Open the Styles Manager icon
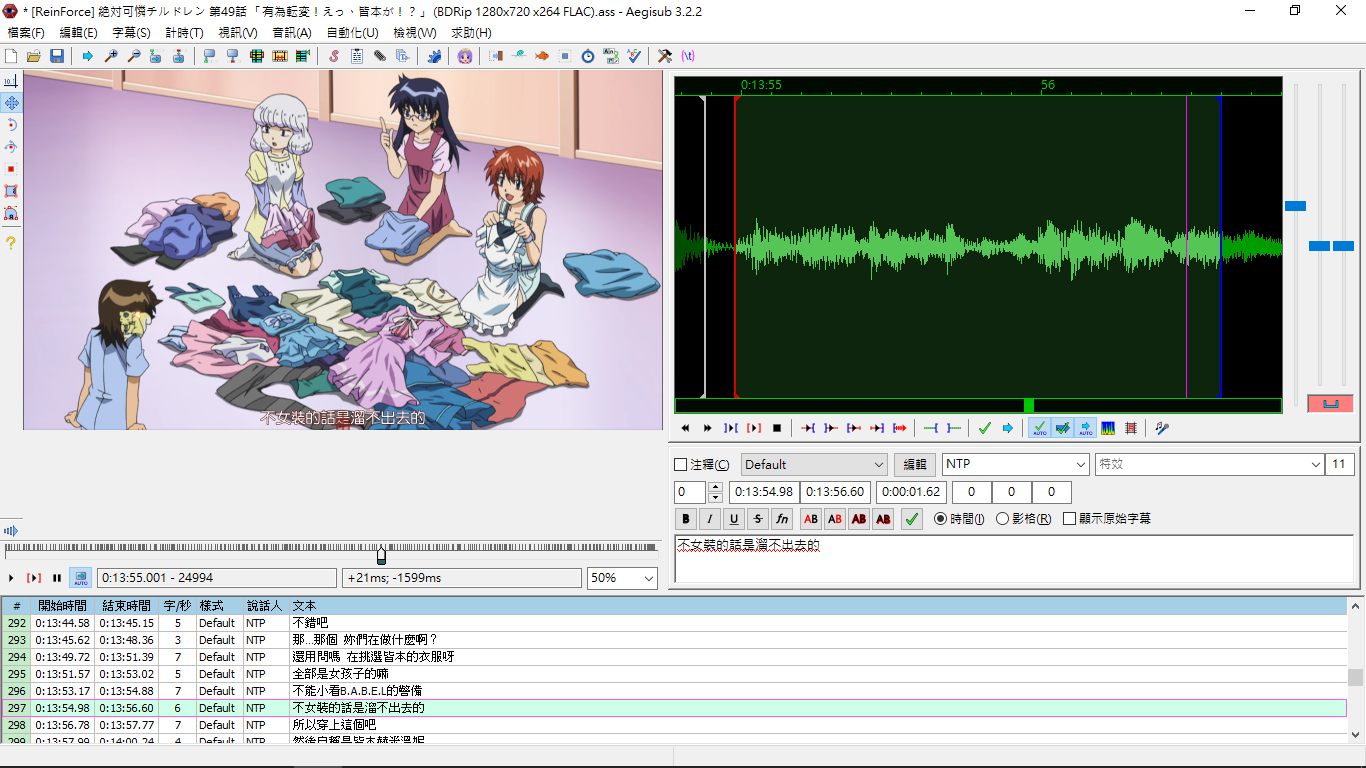1366x768 pixels. [x=334, y=56]
